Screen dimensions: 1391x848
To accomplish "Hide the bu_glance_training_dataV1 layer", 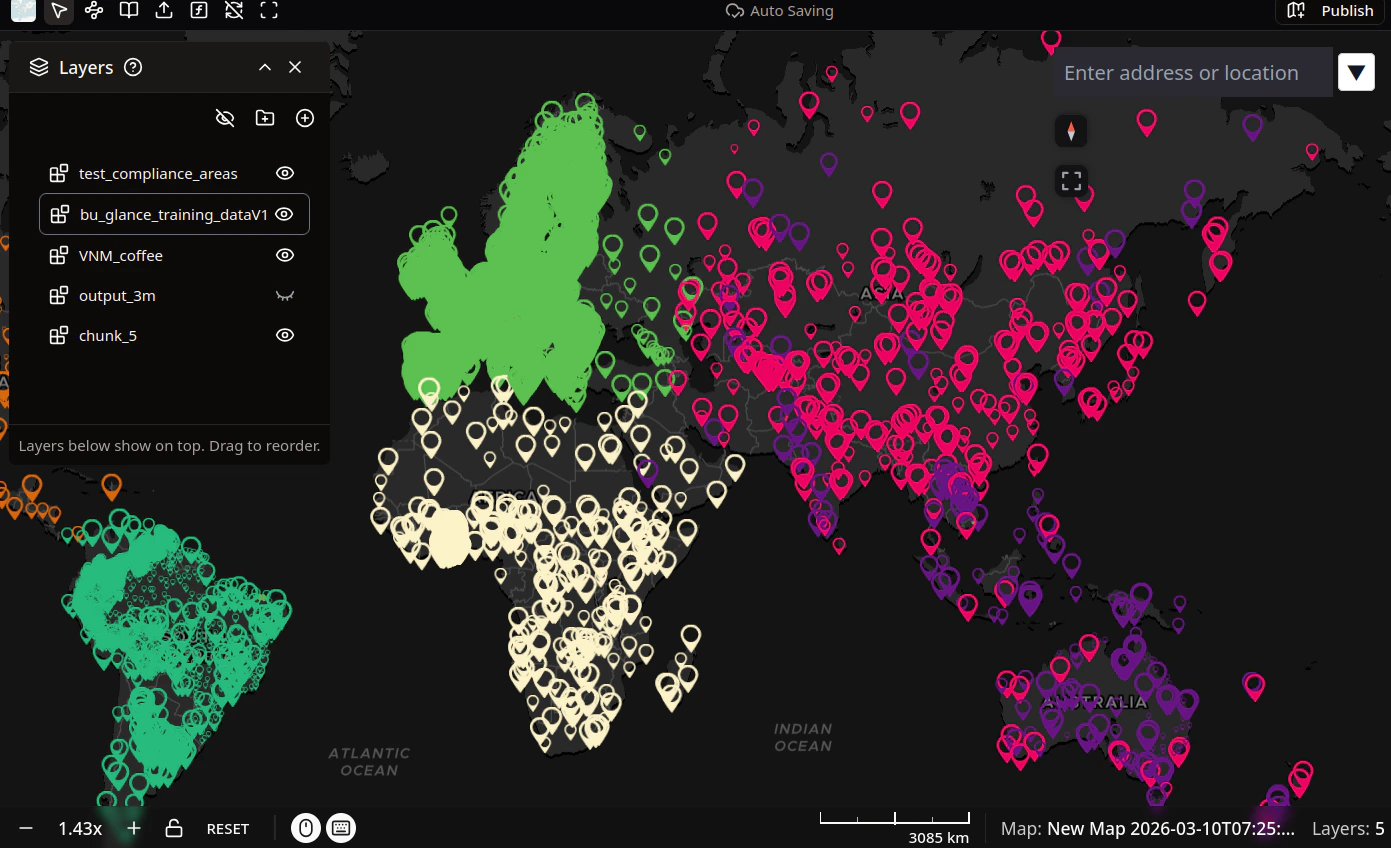I will click(x=284, y=214).
